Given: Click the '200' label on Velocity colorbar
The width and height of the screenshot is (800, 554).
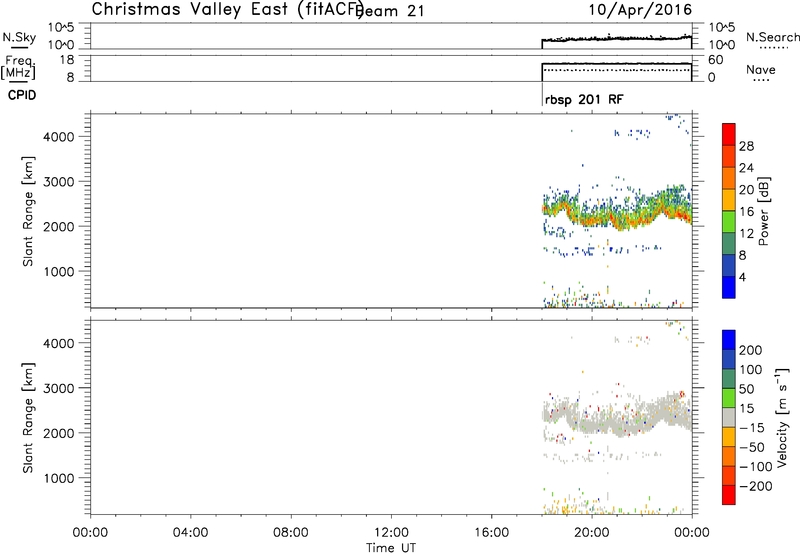Looking at the screenshot, I should 751,350.
